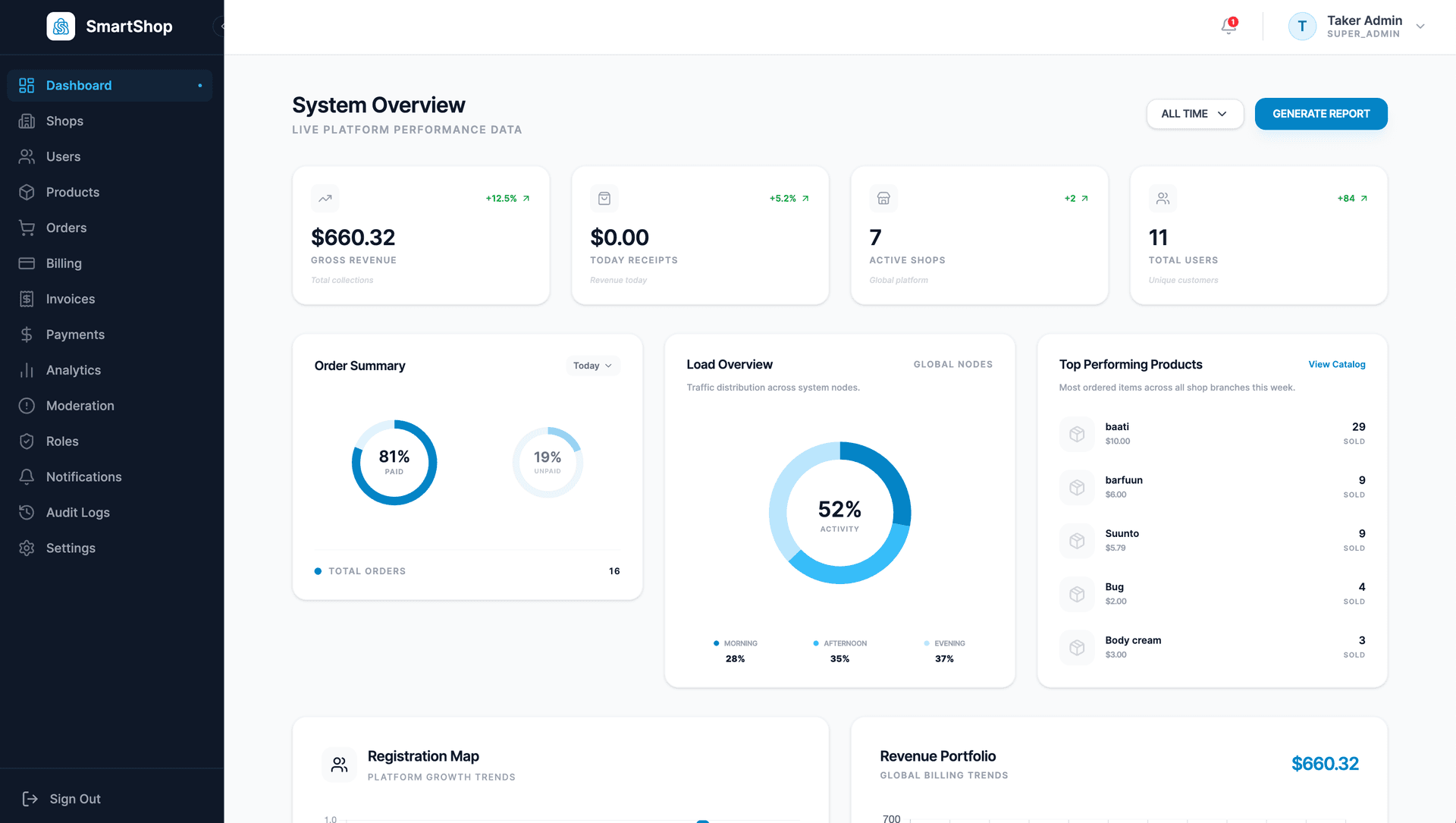Click the 52% Activity donut chart
This screenshot has width=1456, height=823.
(839, 513)
